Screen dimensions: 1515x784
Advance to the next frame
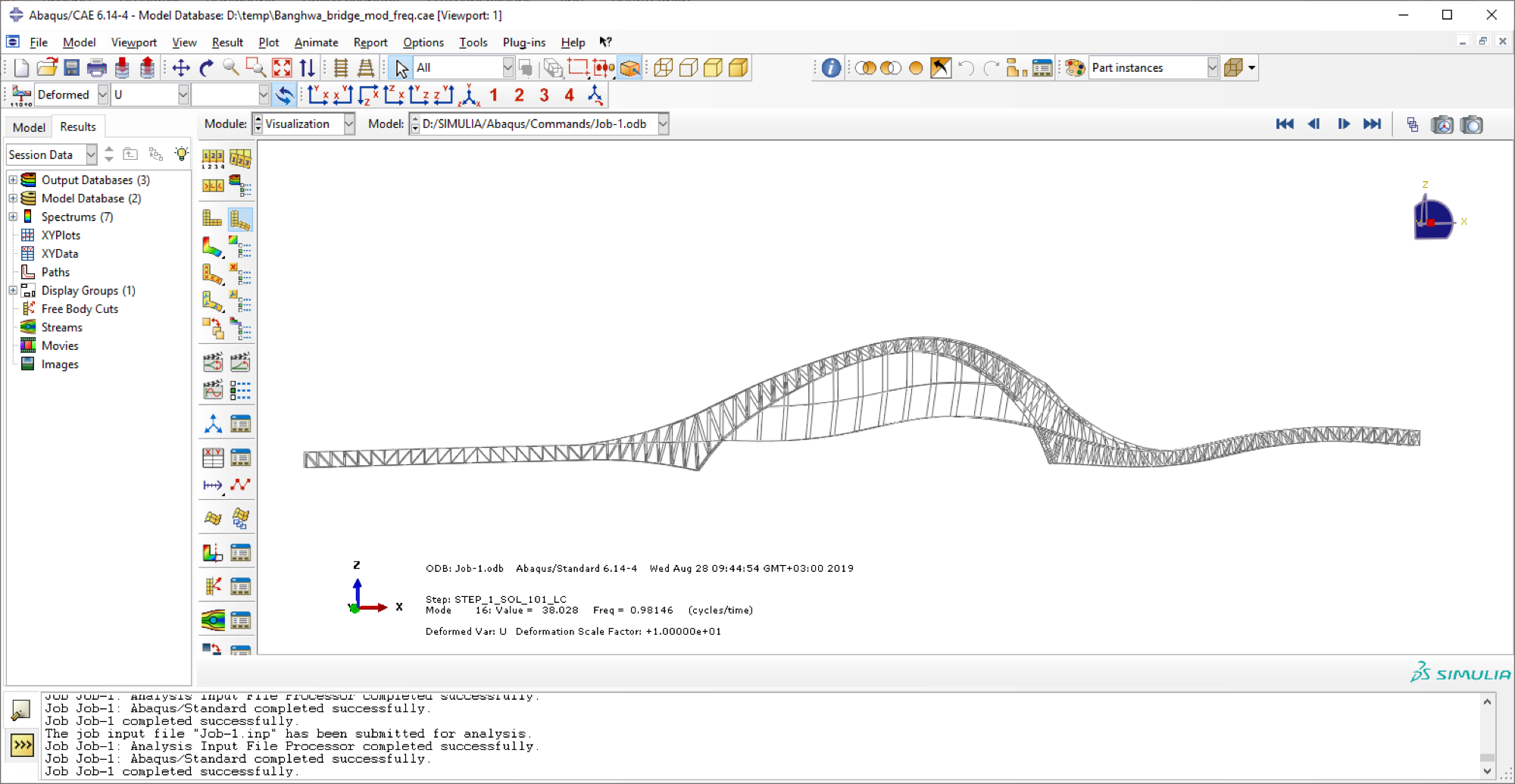pos(1343,124)
